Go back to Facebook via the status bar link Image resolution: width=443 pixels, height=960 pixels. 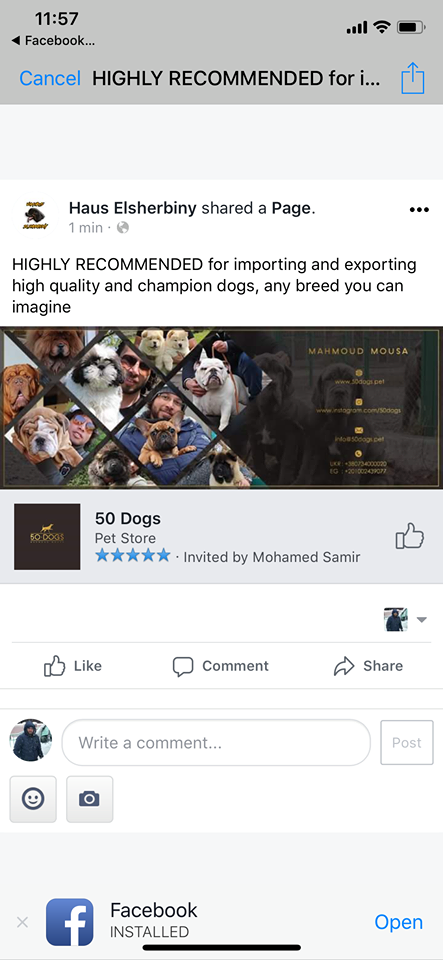click(53, 41)
